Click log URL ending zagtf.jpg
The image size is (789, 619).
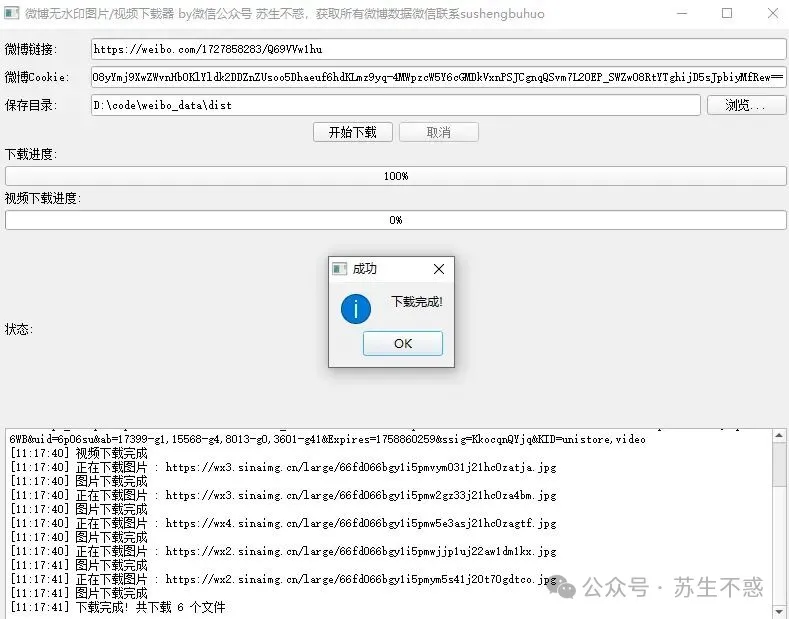[x=361, y=523]
